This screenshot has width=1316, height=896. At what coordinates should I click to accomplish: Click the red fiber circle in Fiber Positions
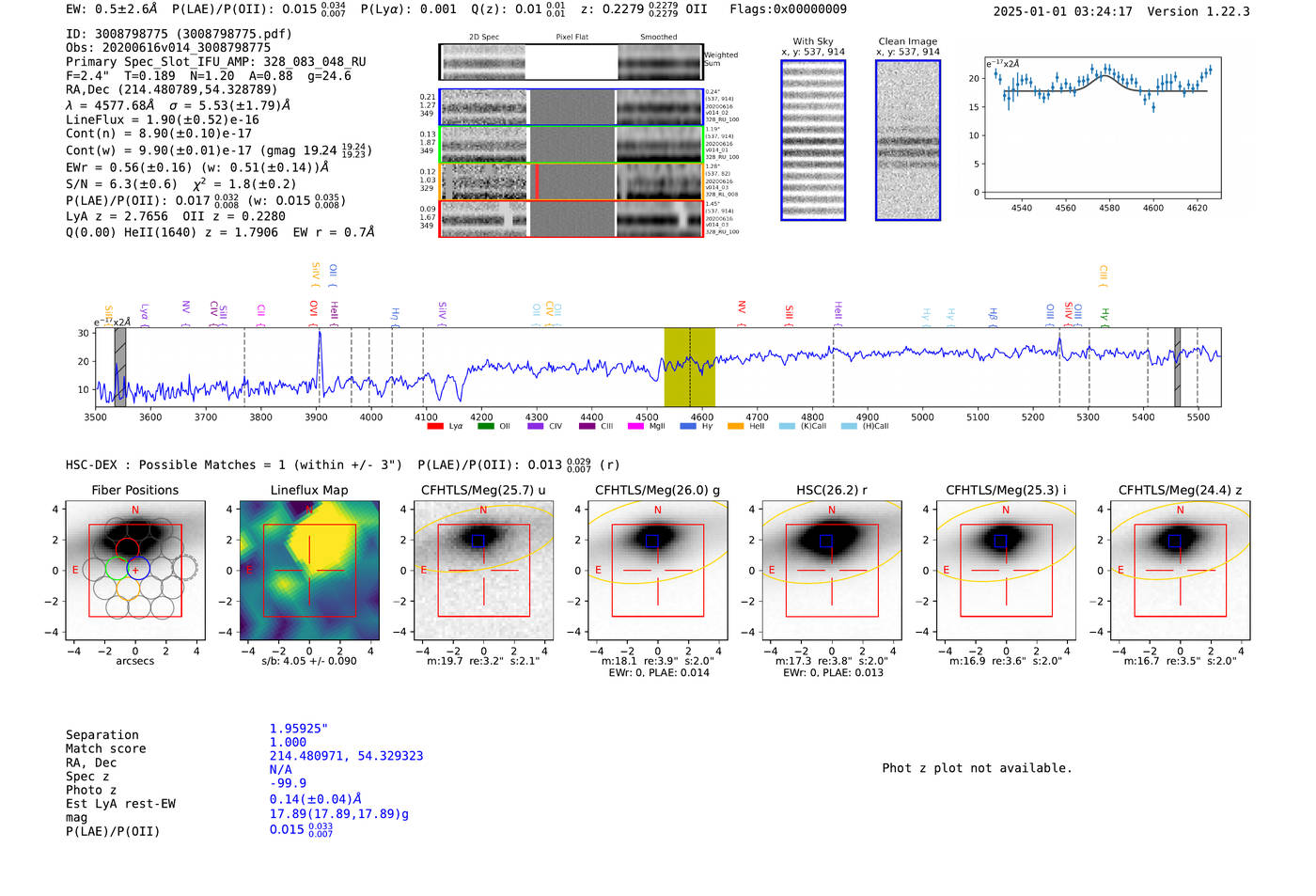pyautogui.click(x=127, y=548)
